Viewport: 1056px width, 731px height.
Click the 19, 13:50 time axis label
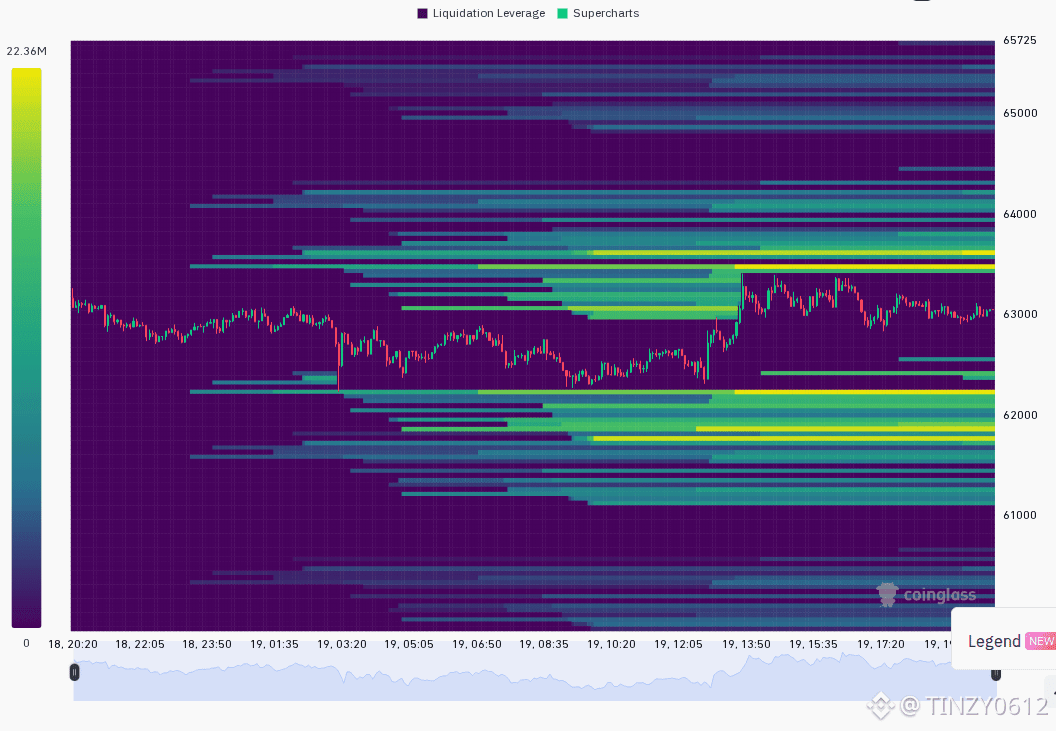click(x=746, y=644)
